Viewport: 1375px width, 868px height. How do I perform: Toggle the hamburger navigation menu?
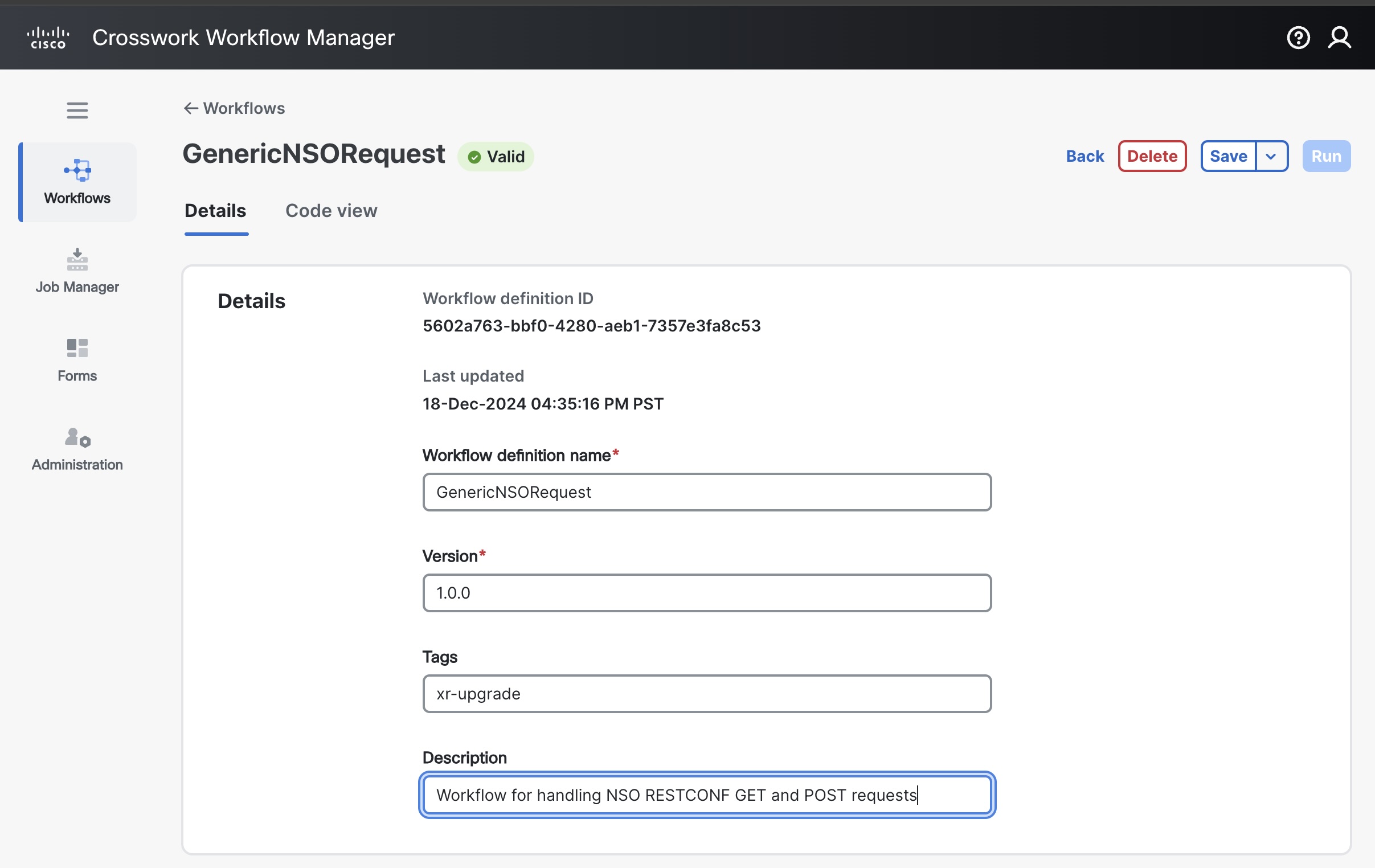click(77, 110)
